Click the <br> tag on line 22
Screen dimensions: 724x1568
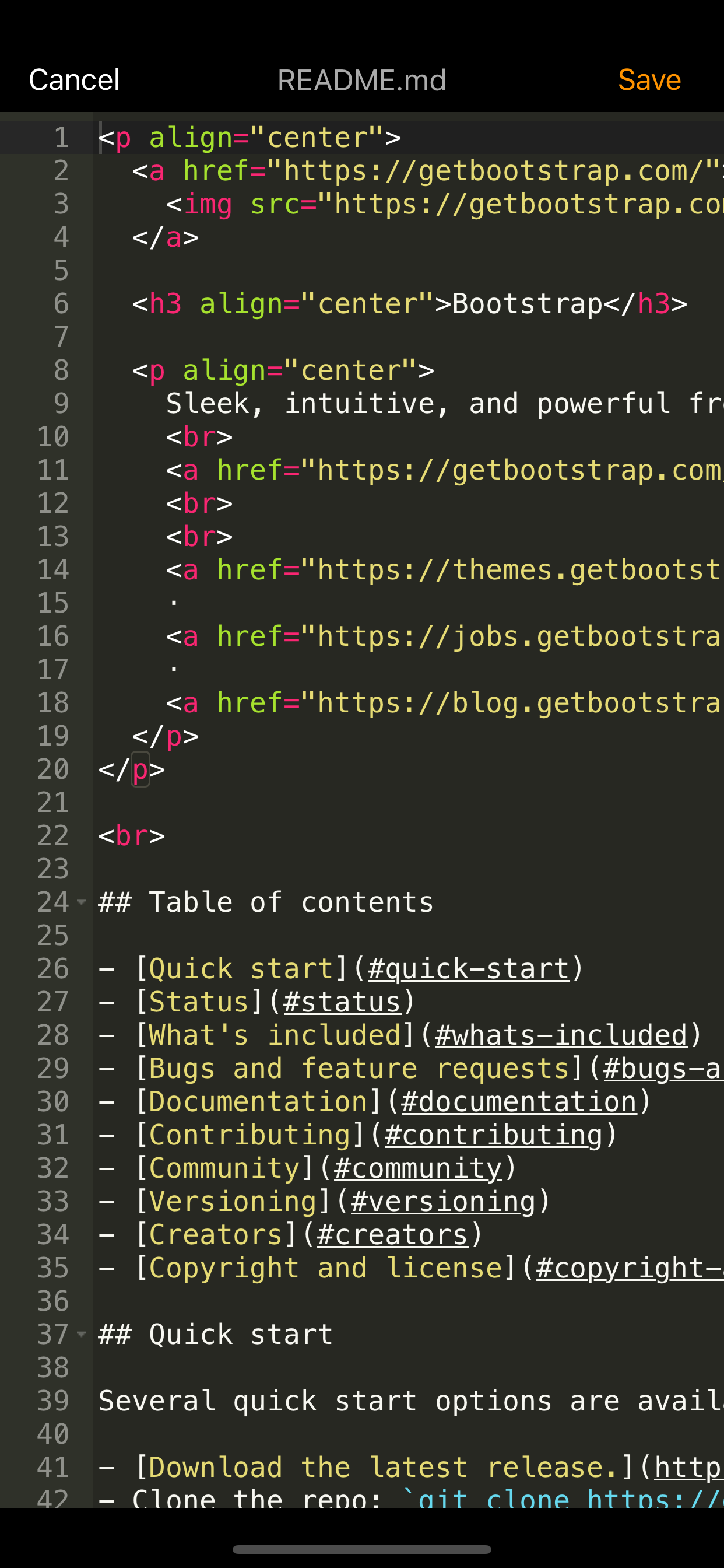(x=131, y=836)
